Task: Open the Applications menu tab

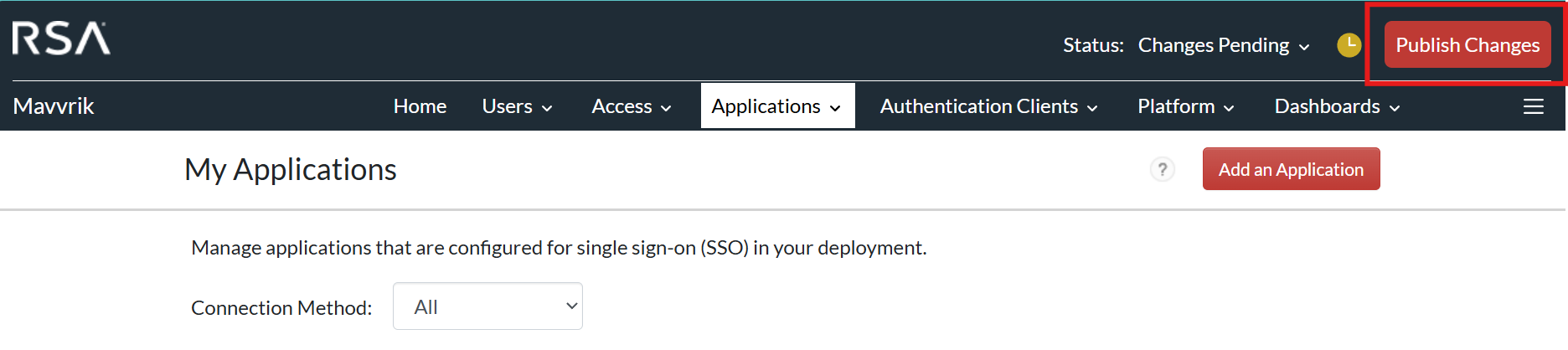Action: [776, 106]
